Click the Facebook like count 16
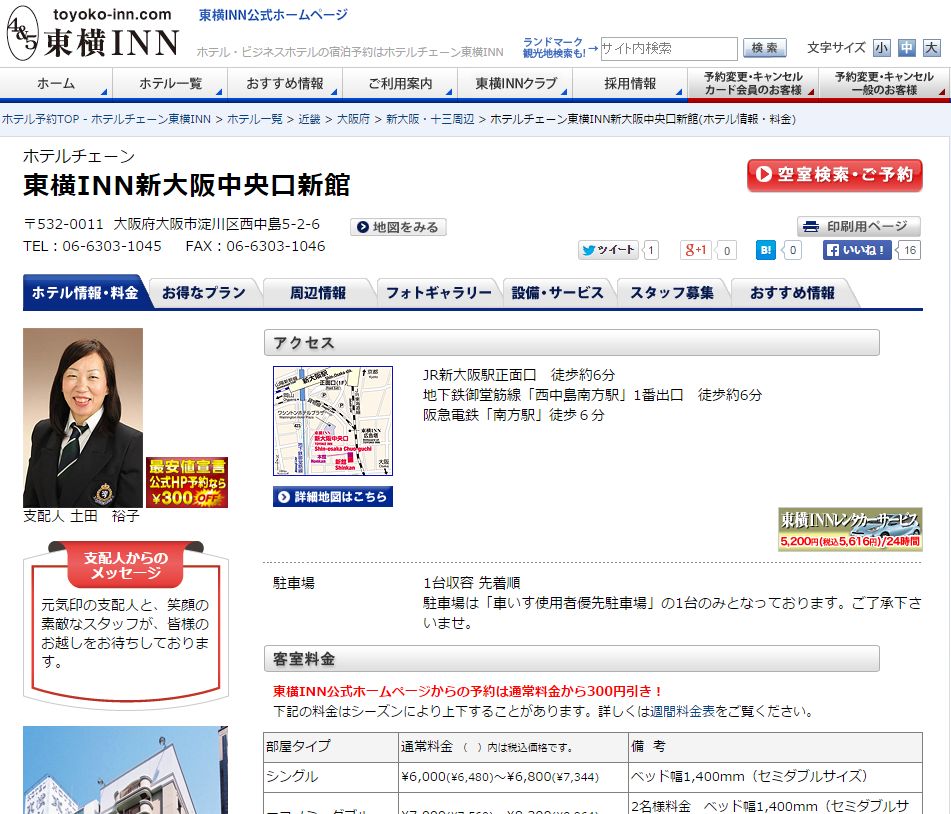951x814 pixels. [x=910, y=250]
